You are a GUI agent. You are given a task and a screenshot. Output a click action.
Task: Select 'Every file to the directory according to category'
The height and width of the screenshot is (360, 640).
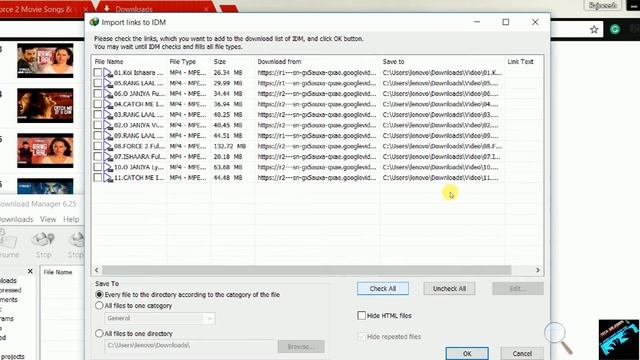[x=99, y=294]
